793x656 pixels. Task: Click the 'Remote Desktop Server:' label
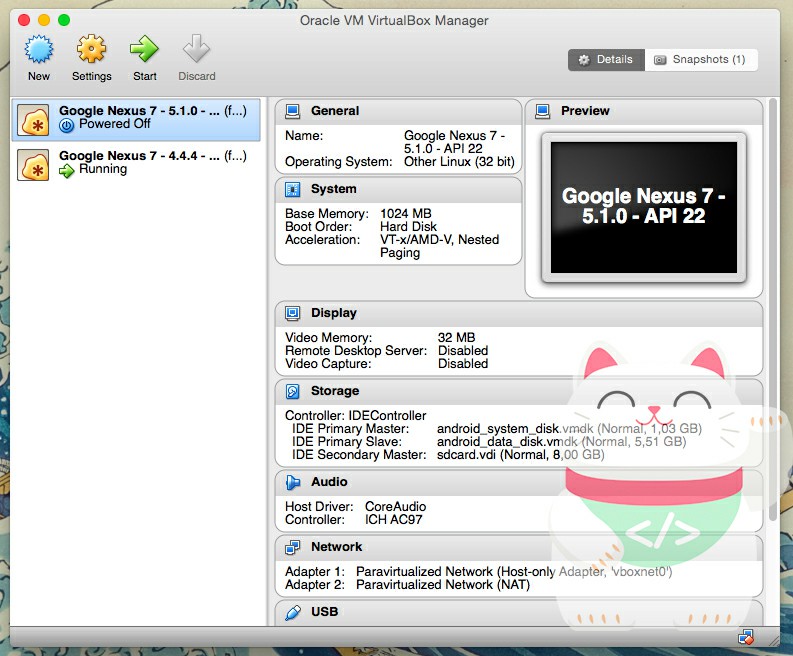point(356,351)
